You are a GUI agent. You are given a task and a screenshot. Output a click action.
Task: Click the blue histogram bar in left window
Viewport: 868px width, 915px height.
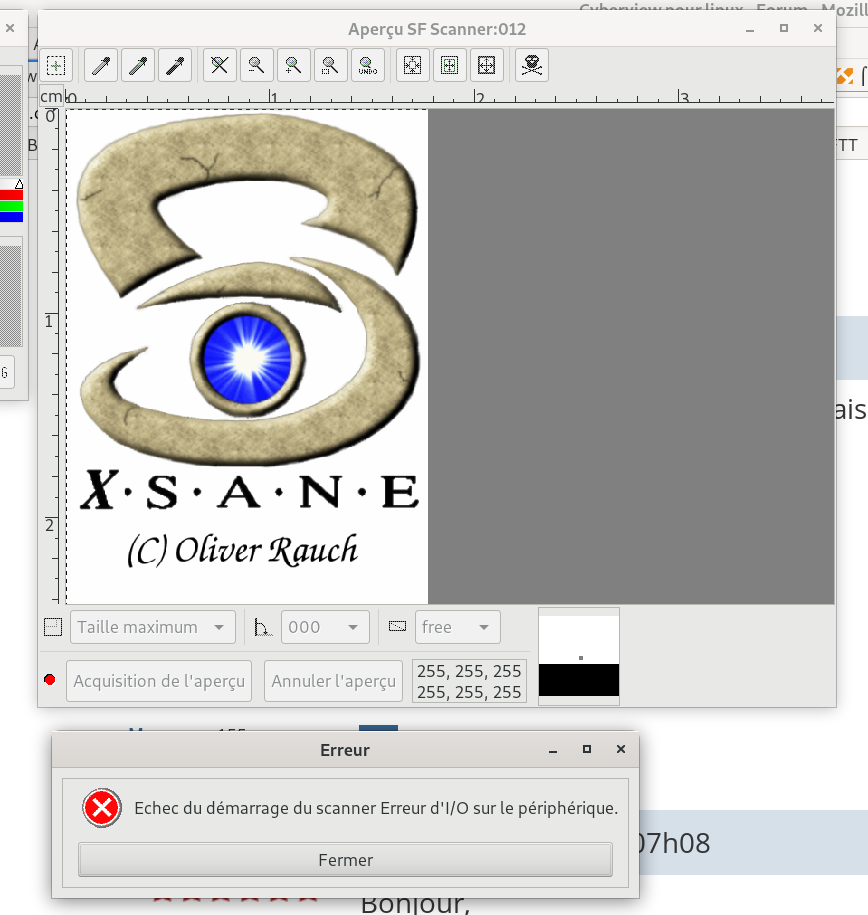11,216
